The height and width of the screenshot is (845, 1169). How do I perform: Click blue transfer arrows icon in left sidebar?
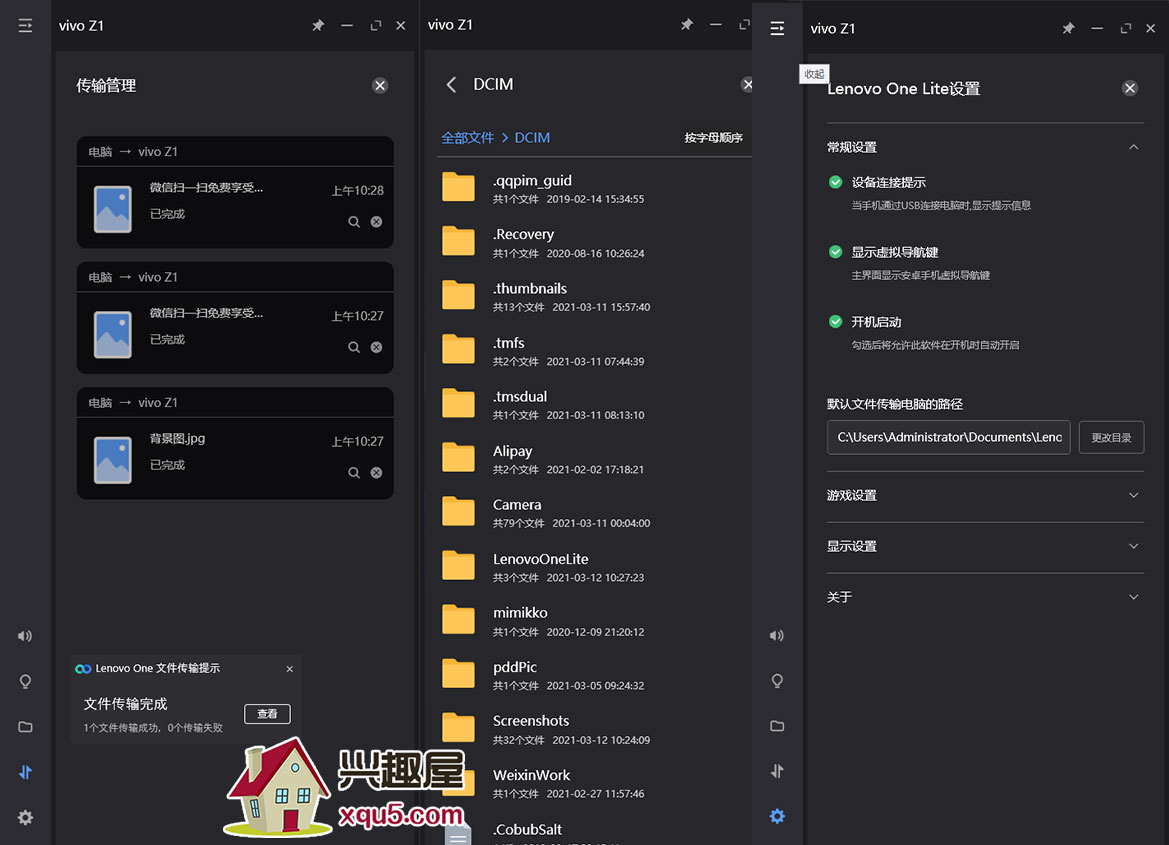[x=25, y=772]
